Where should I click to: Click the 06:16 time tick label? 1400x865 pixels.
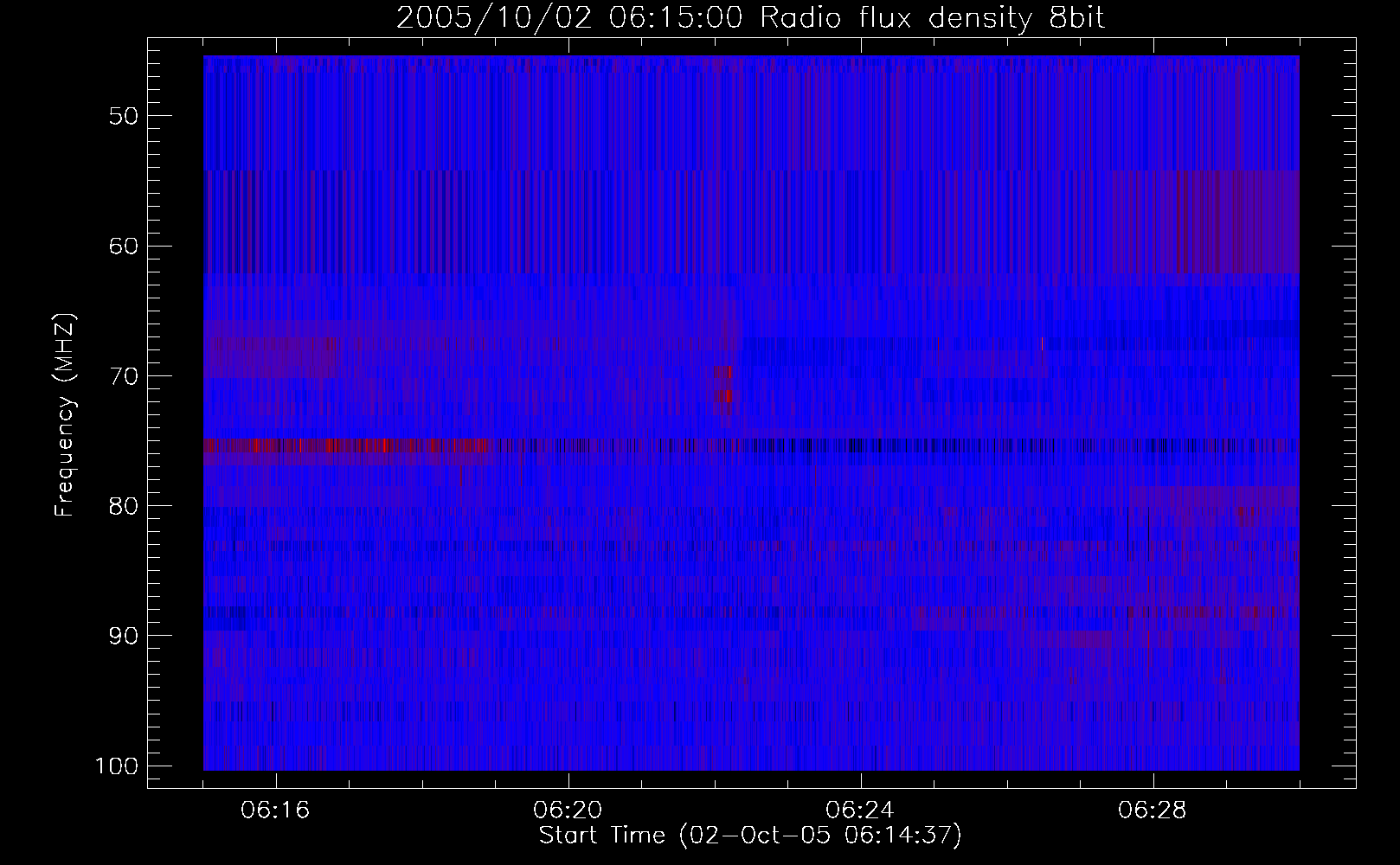(276, 811)
